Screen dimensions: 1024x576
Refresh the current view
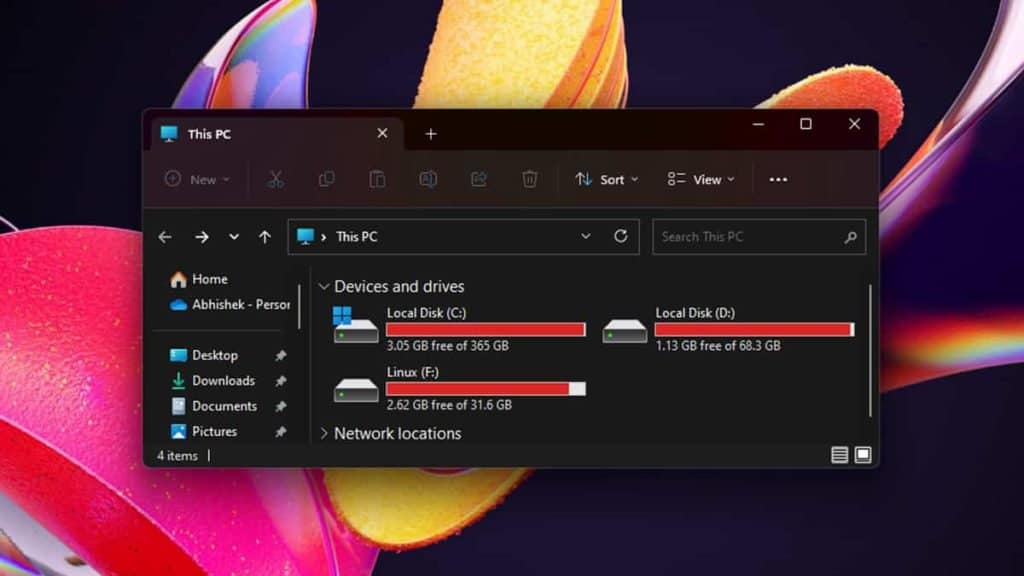click(620, 236)
